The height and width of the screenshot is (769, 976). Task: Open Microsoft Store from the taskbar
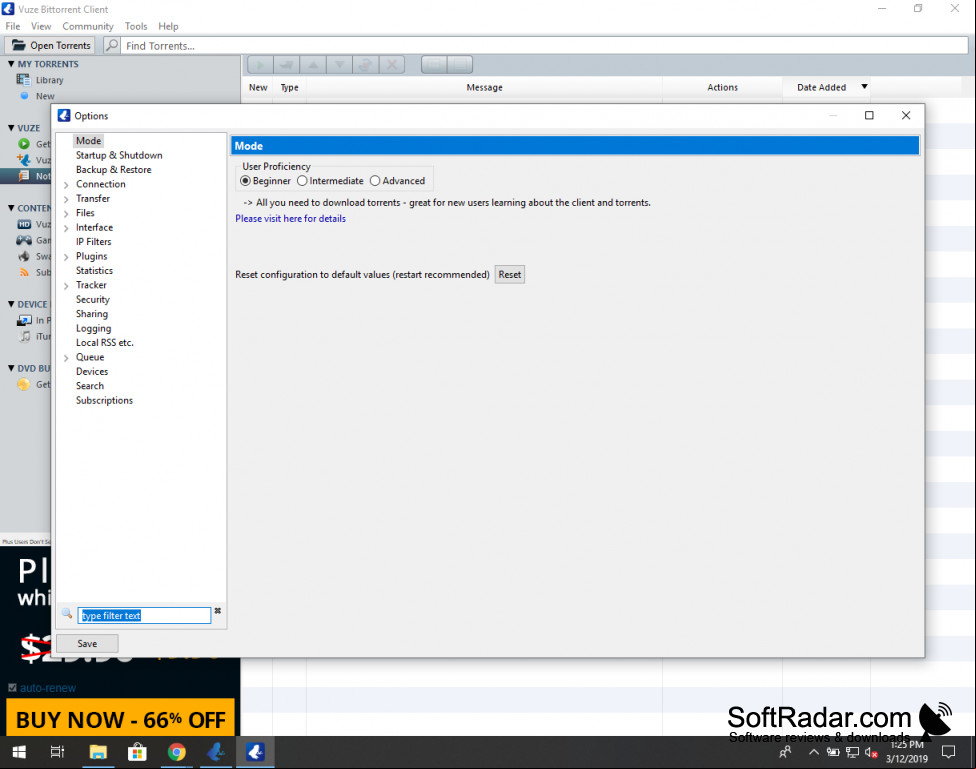point(137,752)
